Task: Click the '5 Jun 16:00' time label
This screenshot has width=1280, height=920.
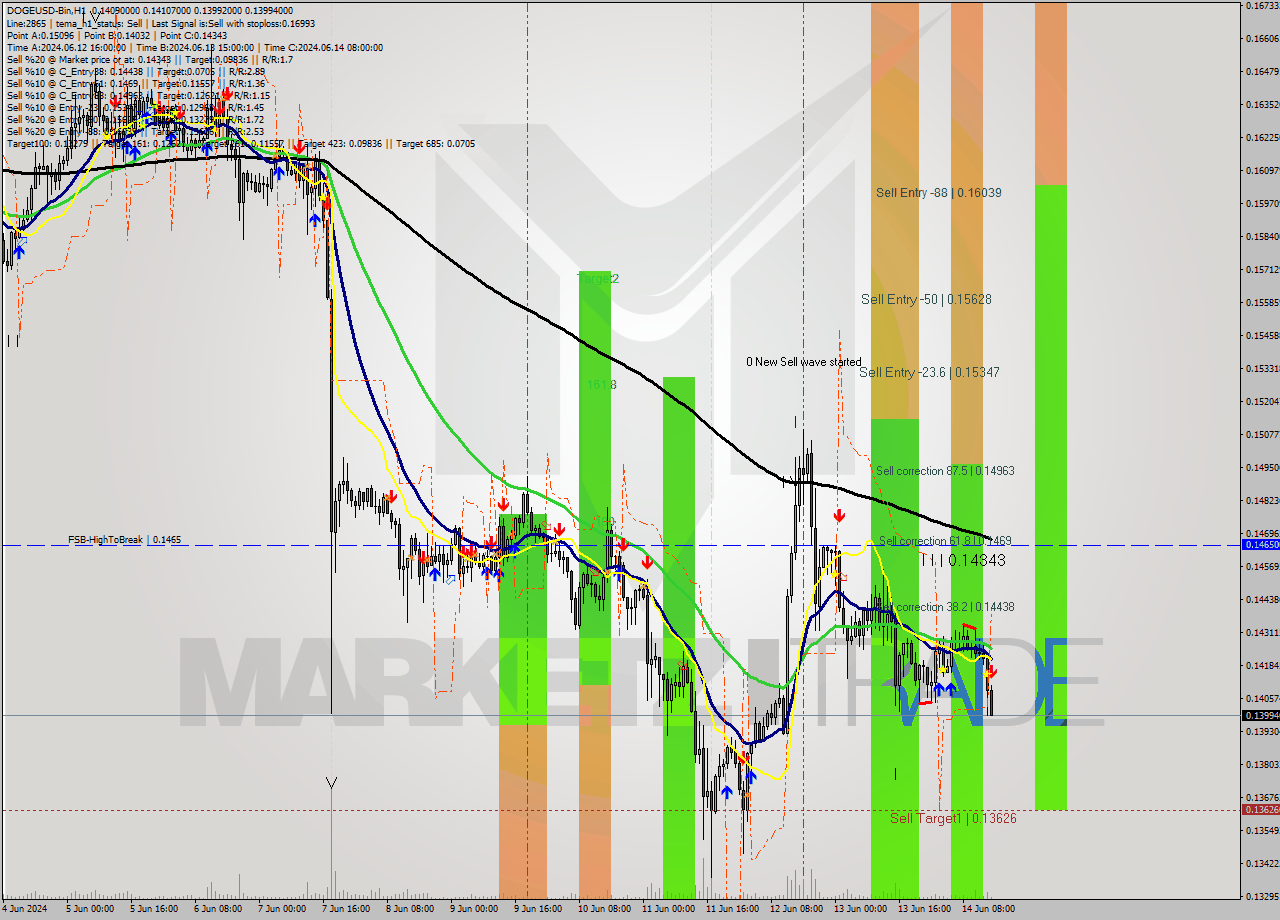Action: click(x=153, y=909)
